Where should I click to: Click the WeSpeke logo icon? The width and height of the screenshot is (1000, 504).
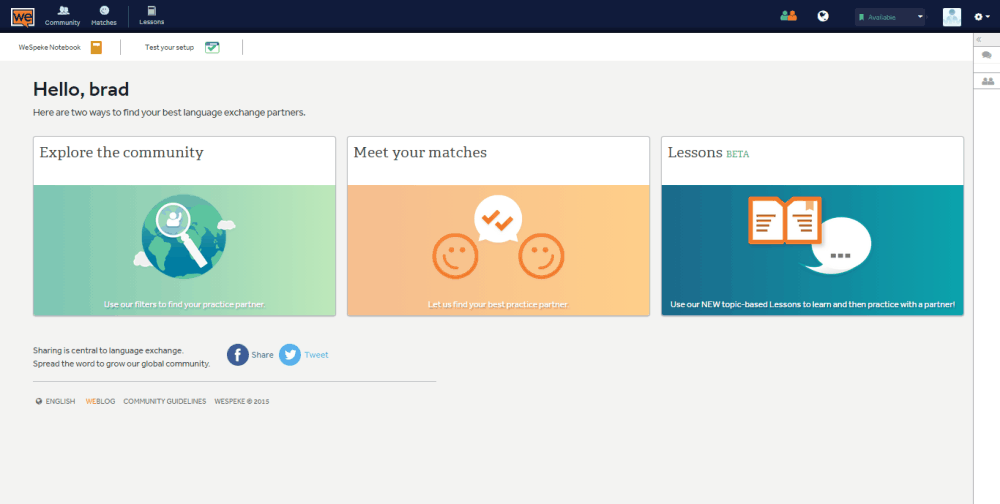(x=22, y=17)
